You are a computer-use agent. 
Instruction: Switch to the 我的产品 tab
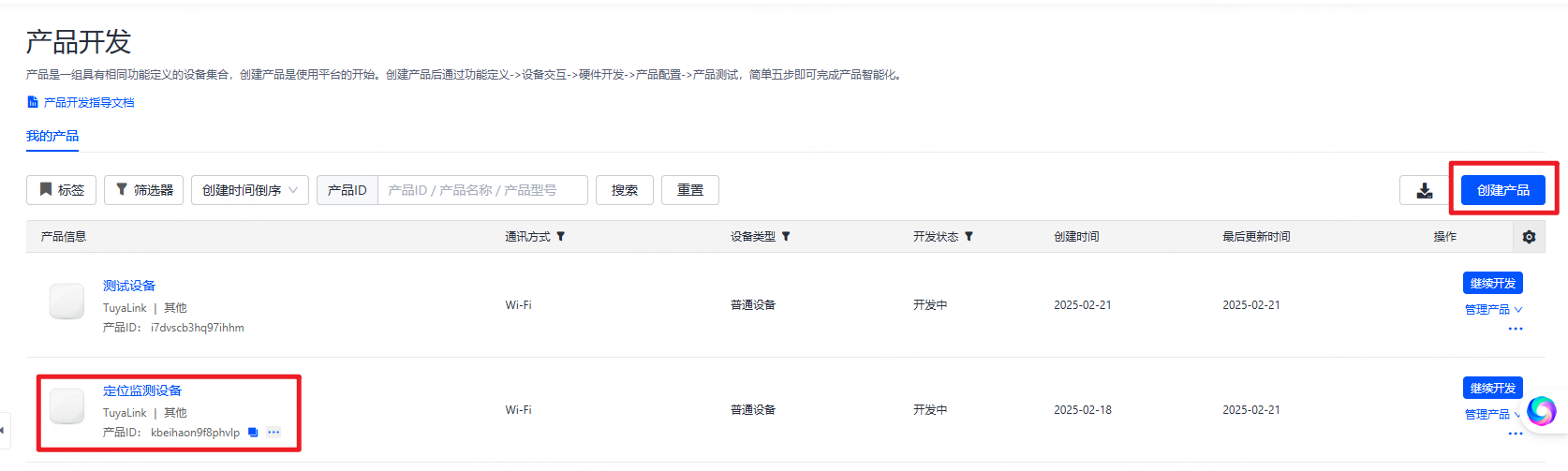tap(52, 137)
